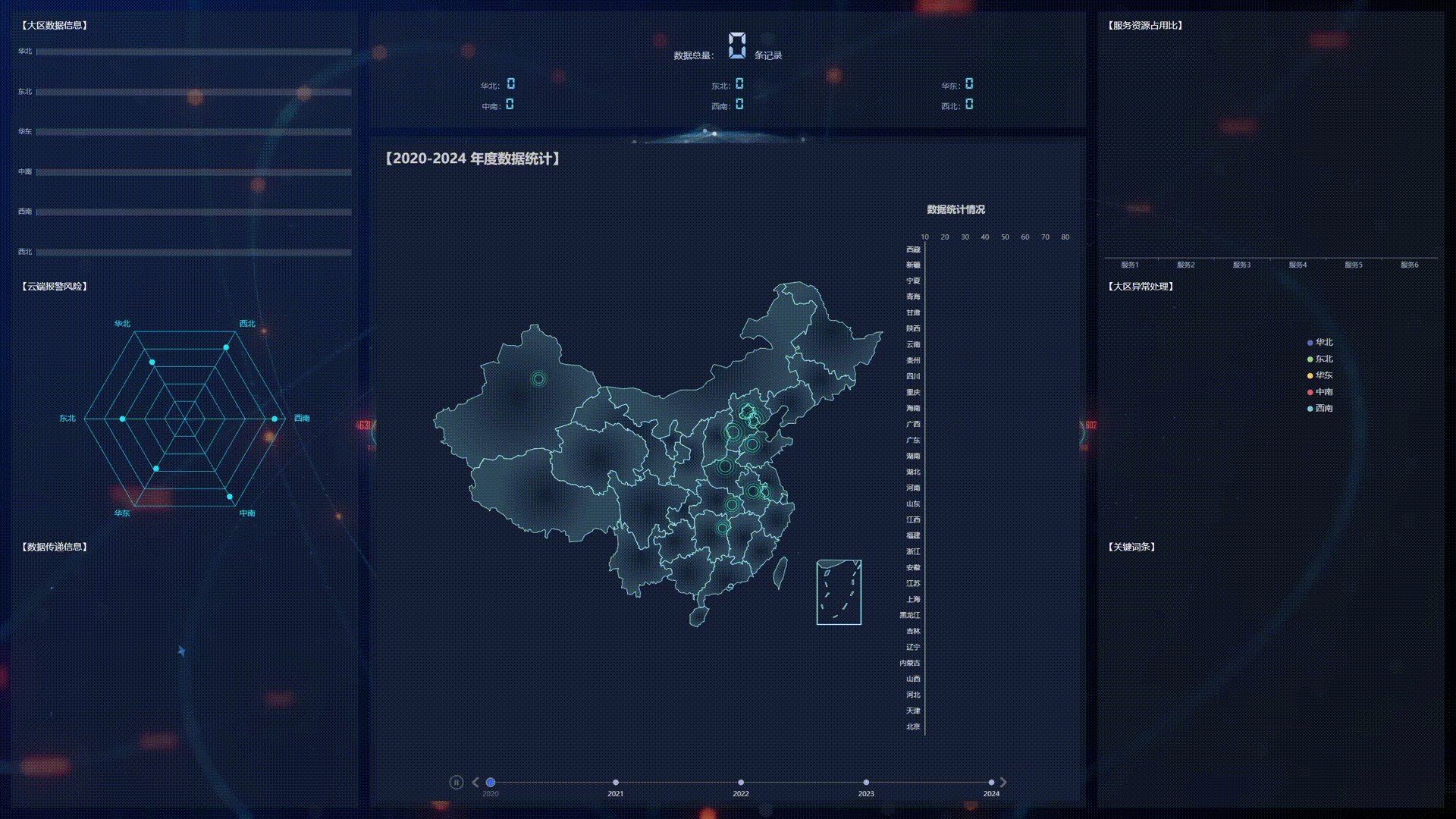Jump to 2021 on the timeline
The height and width of the screenshot is (819, 1456).
[x=616, y=782]
